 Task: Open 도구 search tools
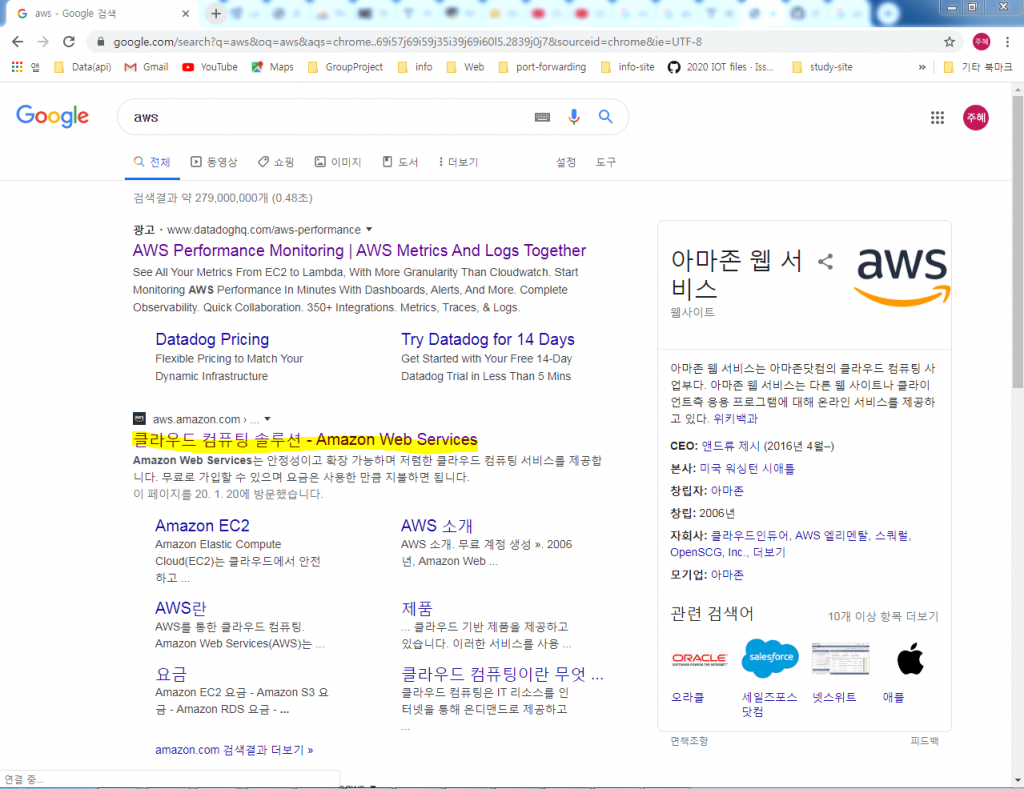coord(605,162)
